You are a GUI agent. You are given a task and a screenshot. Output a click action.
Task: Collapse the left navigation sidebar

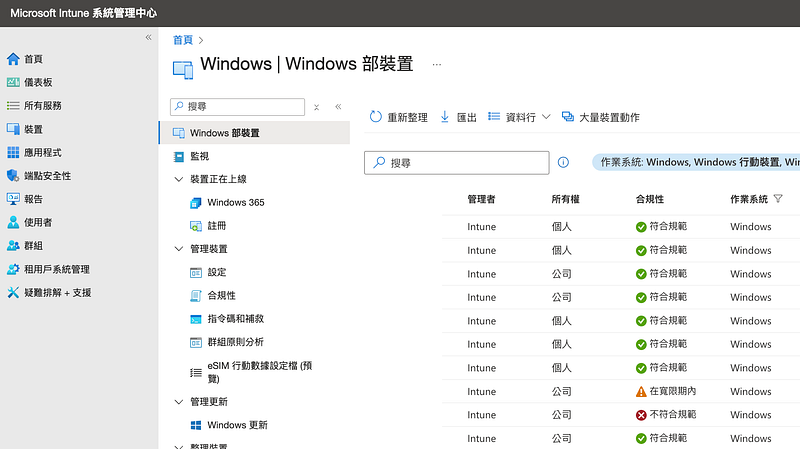[148, 37]
